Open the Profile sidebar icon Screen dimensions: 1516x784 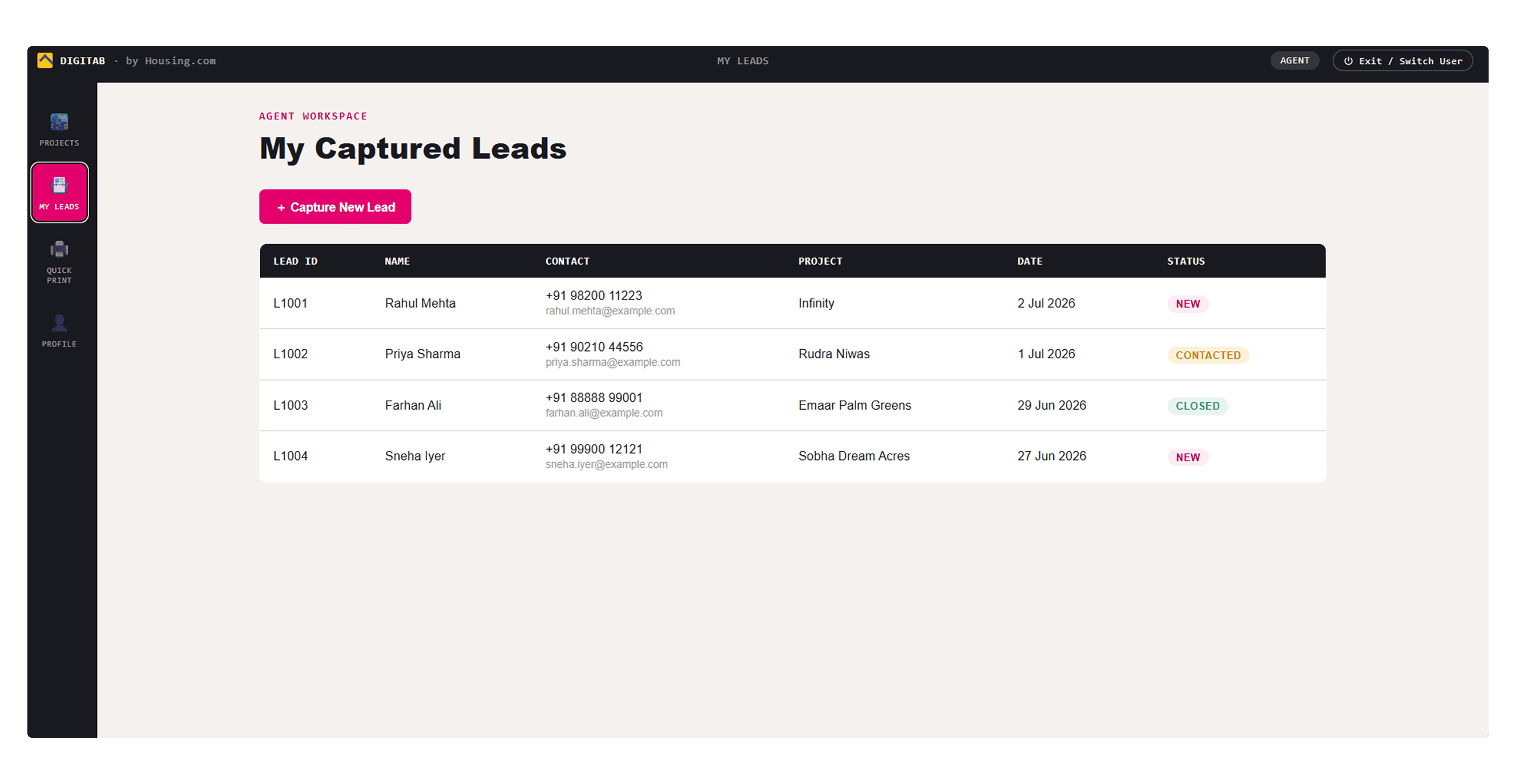59,323
